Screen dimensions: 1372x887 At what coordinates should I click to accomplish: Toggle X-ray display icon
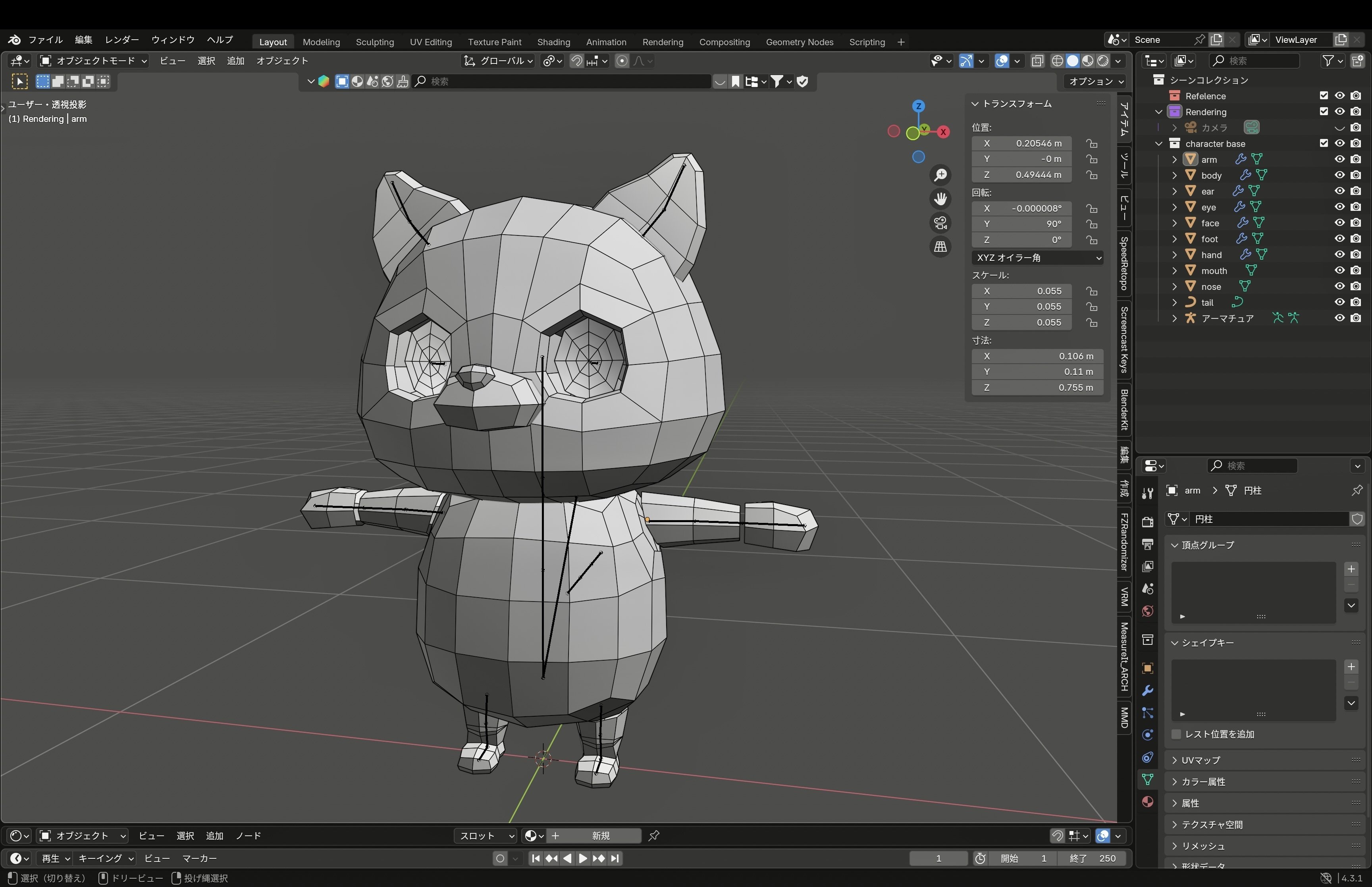coord(1037,61)
